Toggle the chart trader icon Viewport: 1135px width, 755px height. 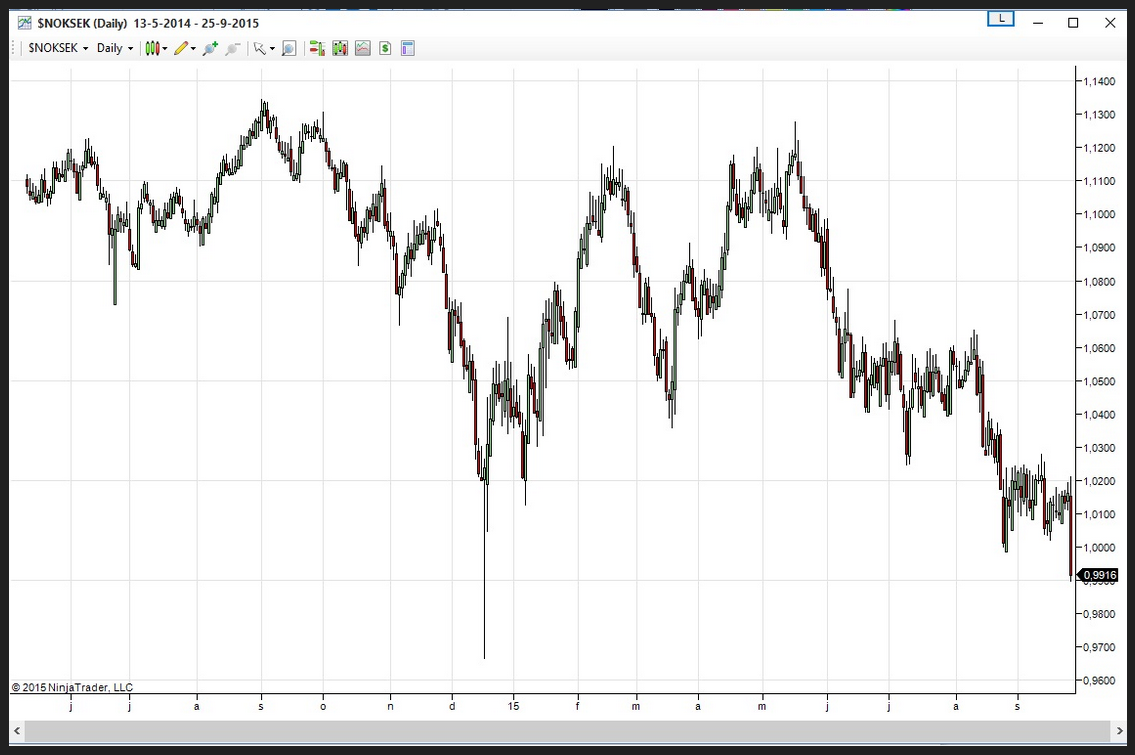pos(317,48)
